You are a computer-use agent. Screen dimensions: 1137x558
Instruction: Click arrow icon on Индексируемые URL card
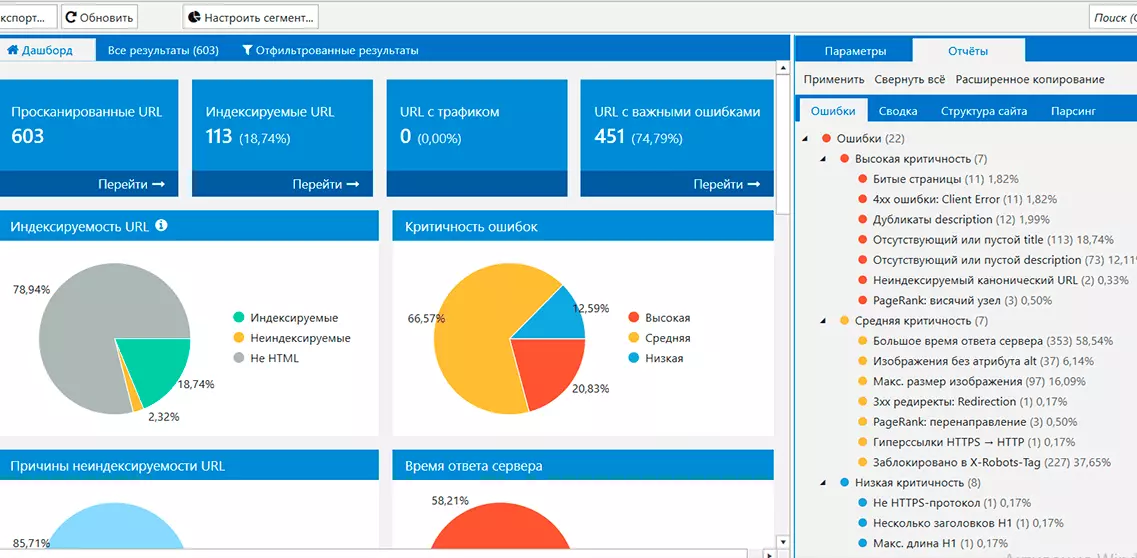click(x=352, y=185)
